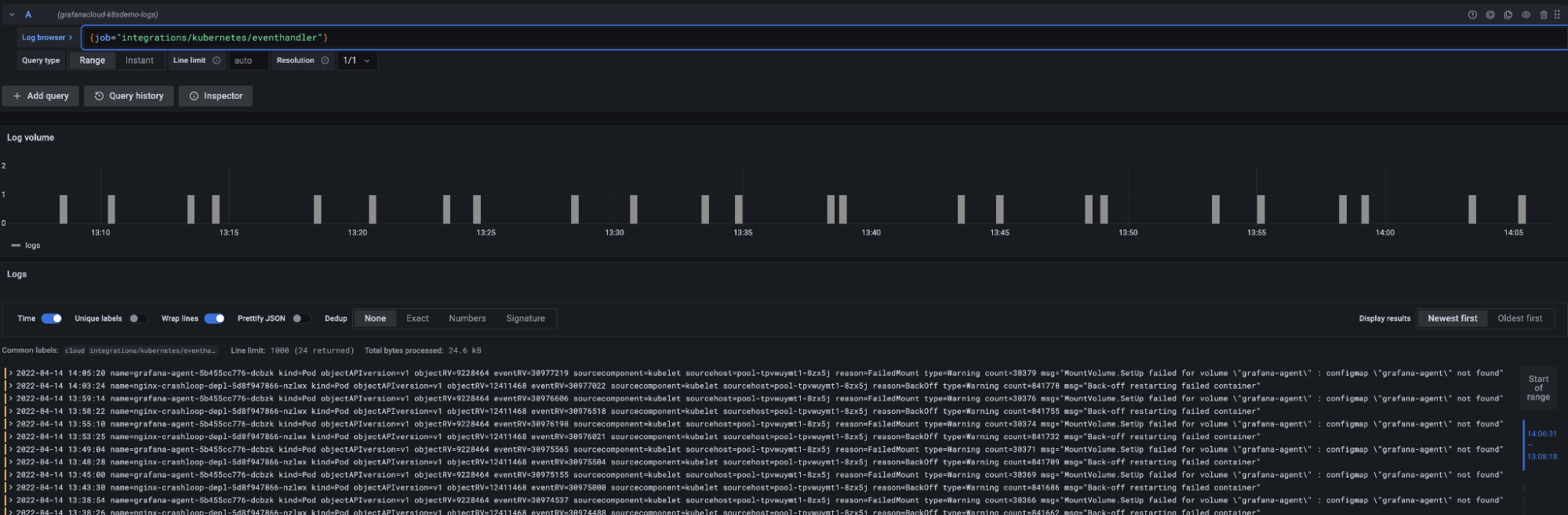Click the grafanacloud-k8sdemo-logs datasource label

[107, 15]
